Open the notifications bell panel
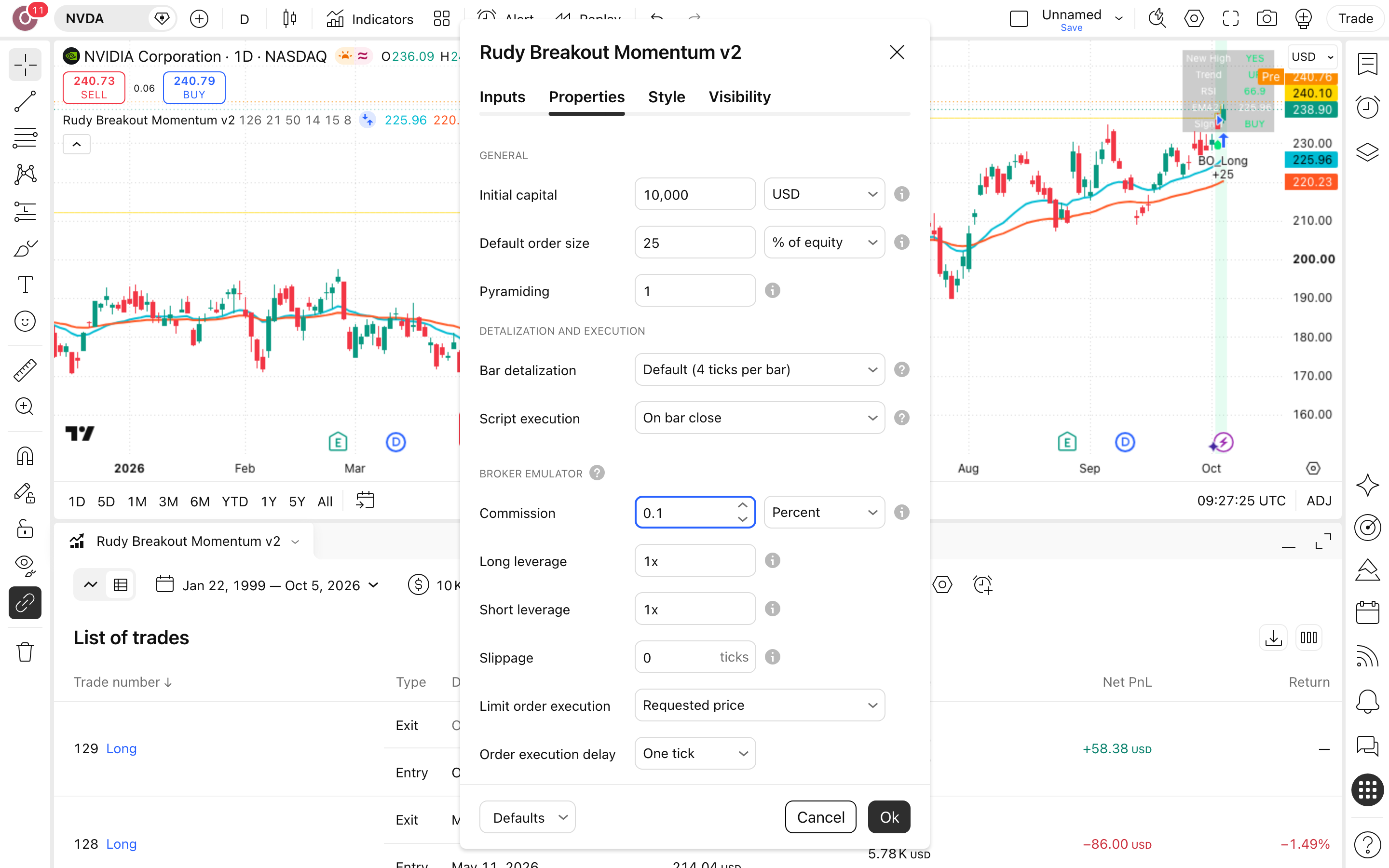The image size is (1389, 868). pyautogui.click(x=1367, y=701)
